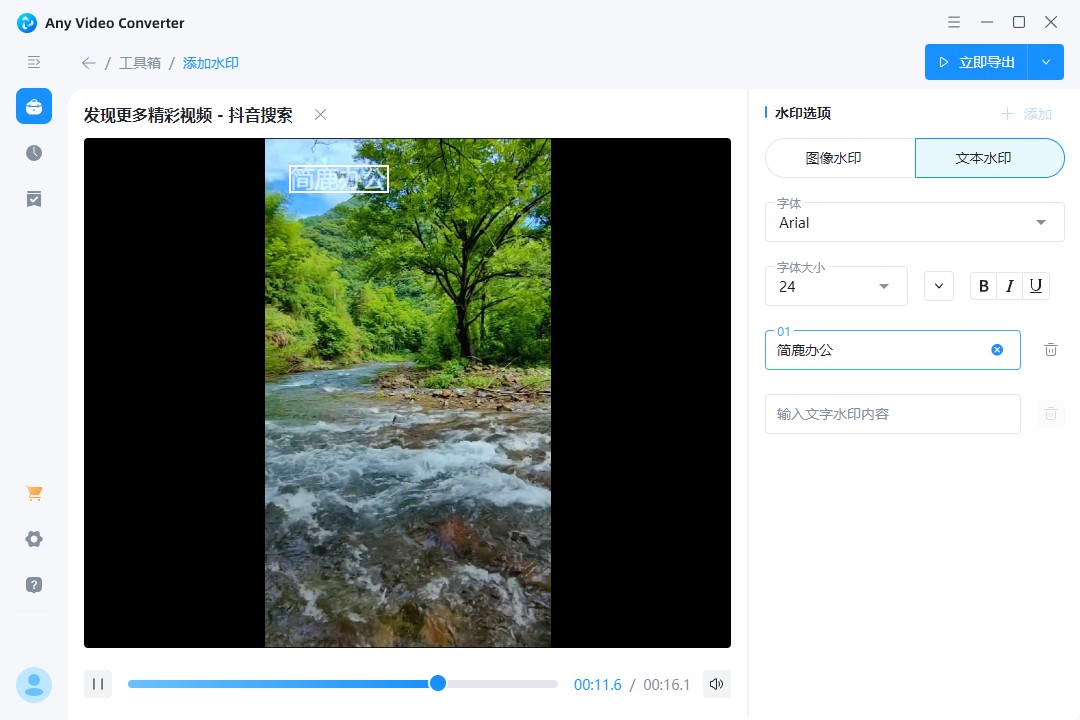Mute the video with speaker icon
Image resolution: width=1080 pixels, height=720 pixels.
(x=716, y=684)
